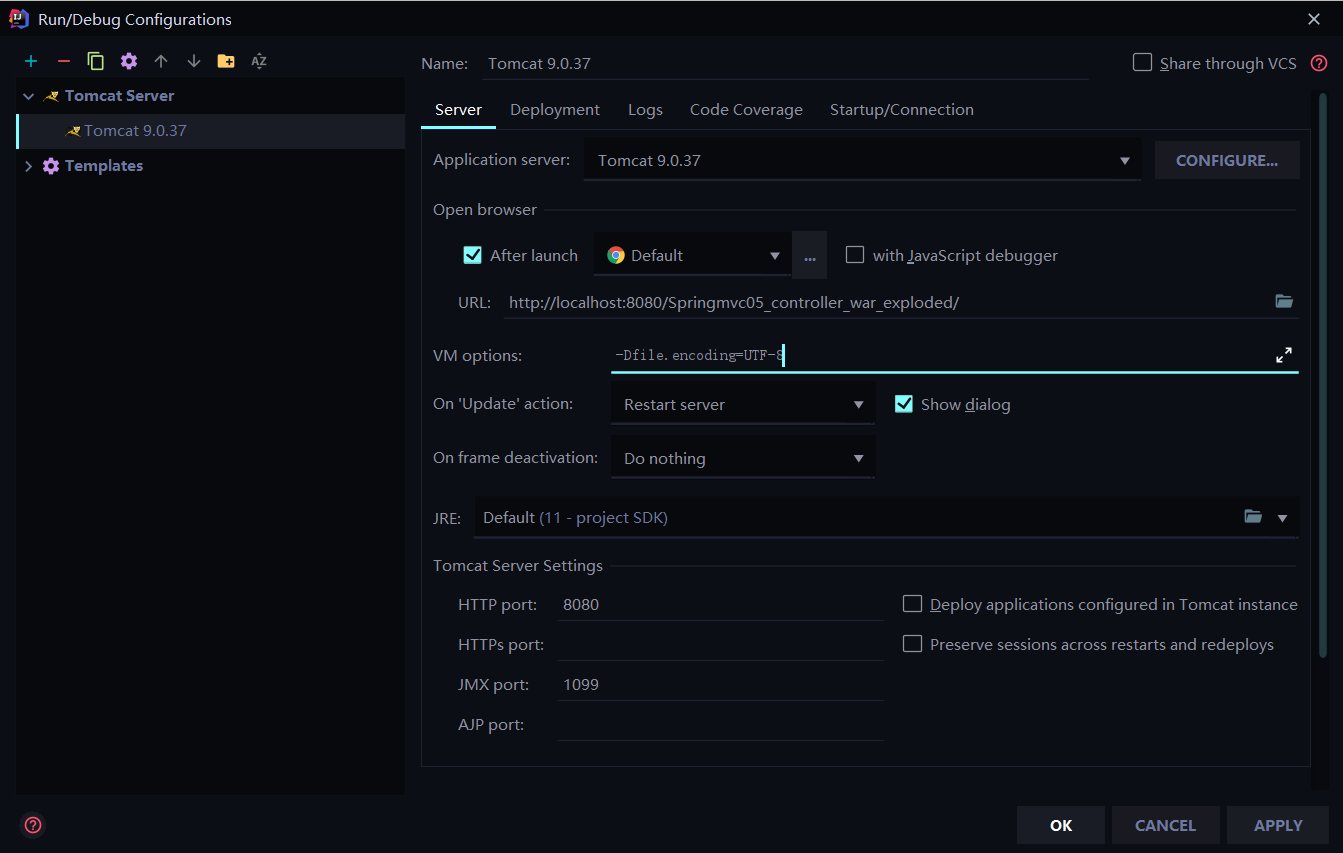This screenshot has height=853, width=1343.
Task: Toggle Show dialog checkbox
Action: coord(904,404)
